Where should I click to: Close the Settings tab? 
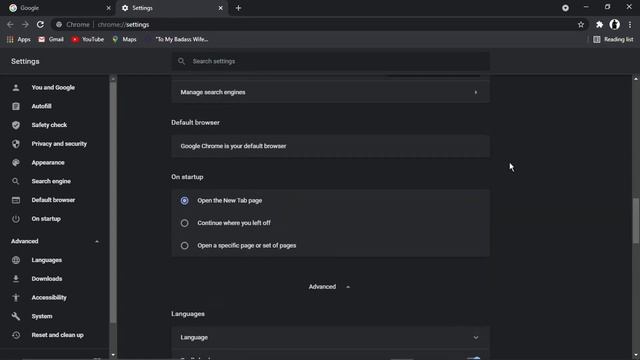coord(220,8)
